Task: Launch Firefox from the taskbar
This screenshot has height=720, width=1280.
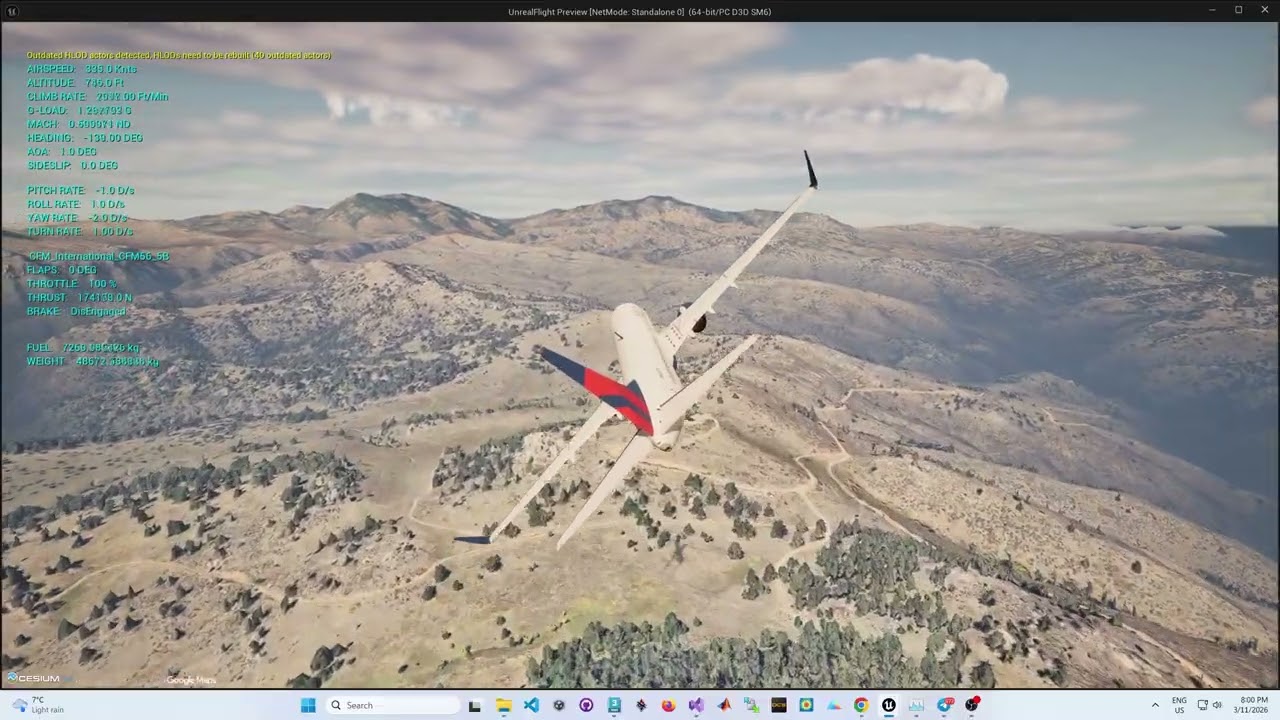Action: tap(668, 705)
